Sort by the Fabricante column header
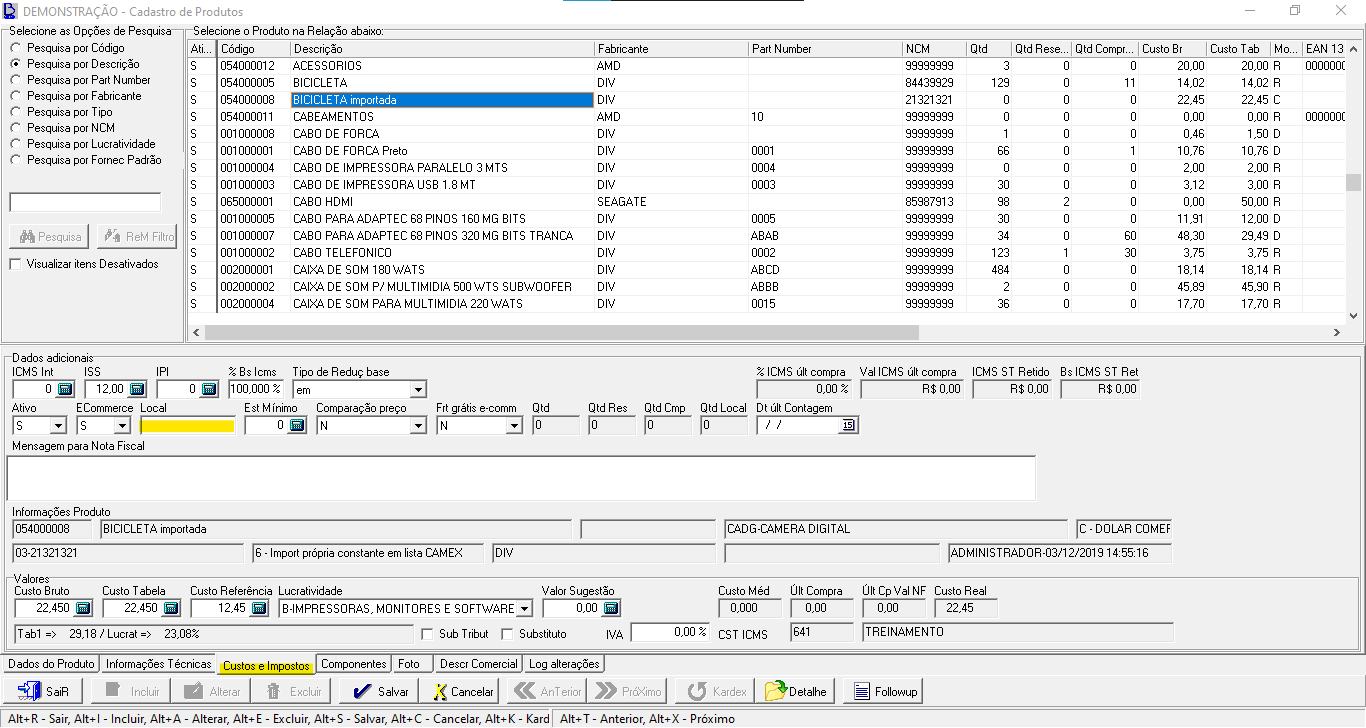The width and height of the screenshot is (1366, 728). tap(671, 49)
